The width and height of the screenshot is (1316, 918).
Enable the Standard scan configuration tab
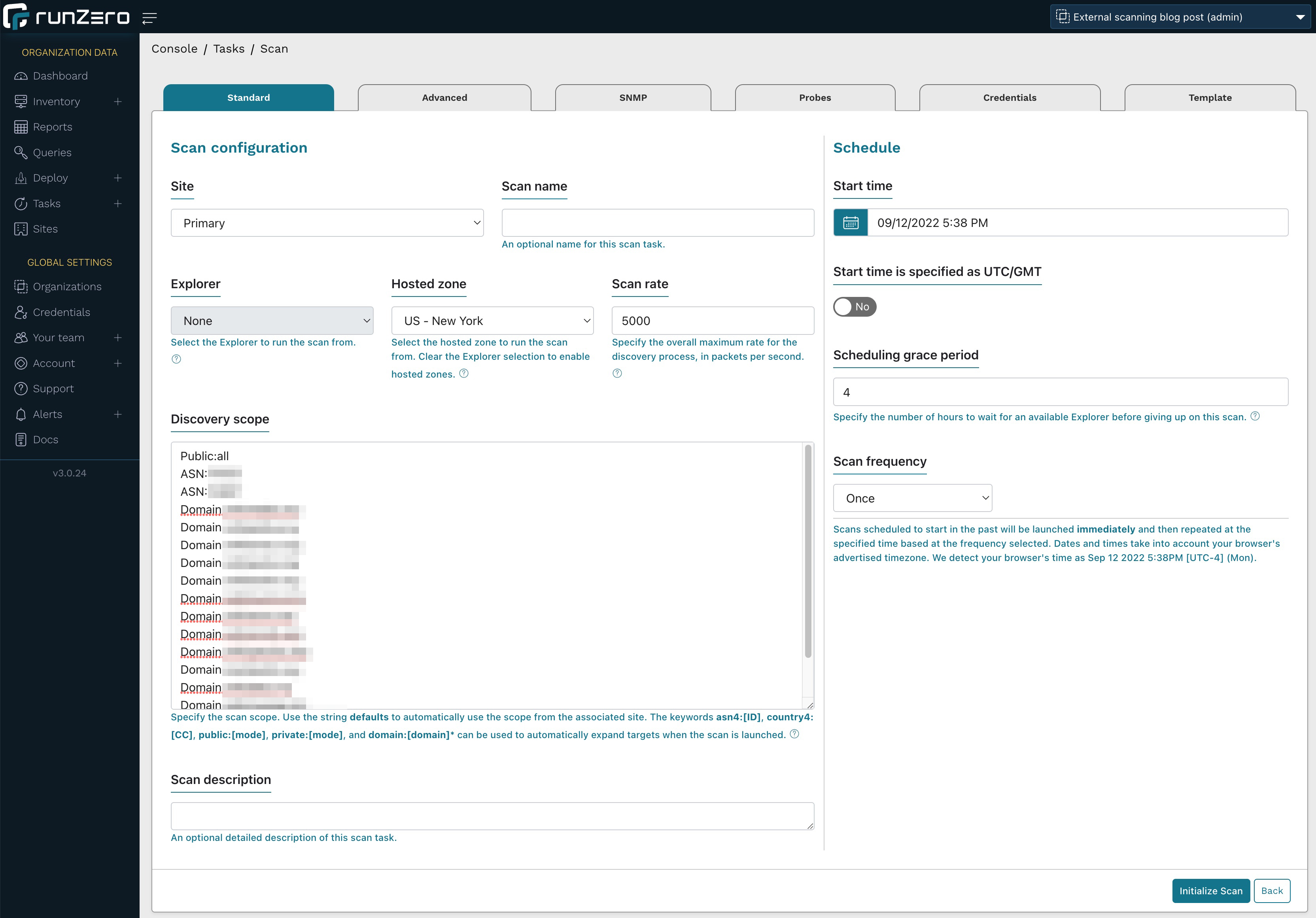(x=248, y=97)
